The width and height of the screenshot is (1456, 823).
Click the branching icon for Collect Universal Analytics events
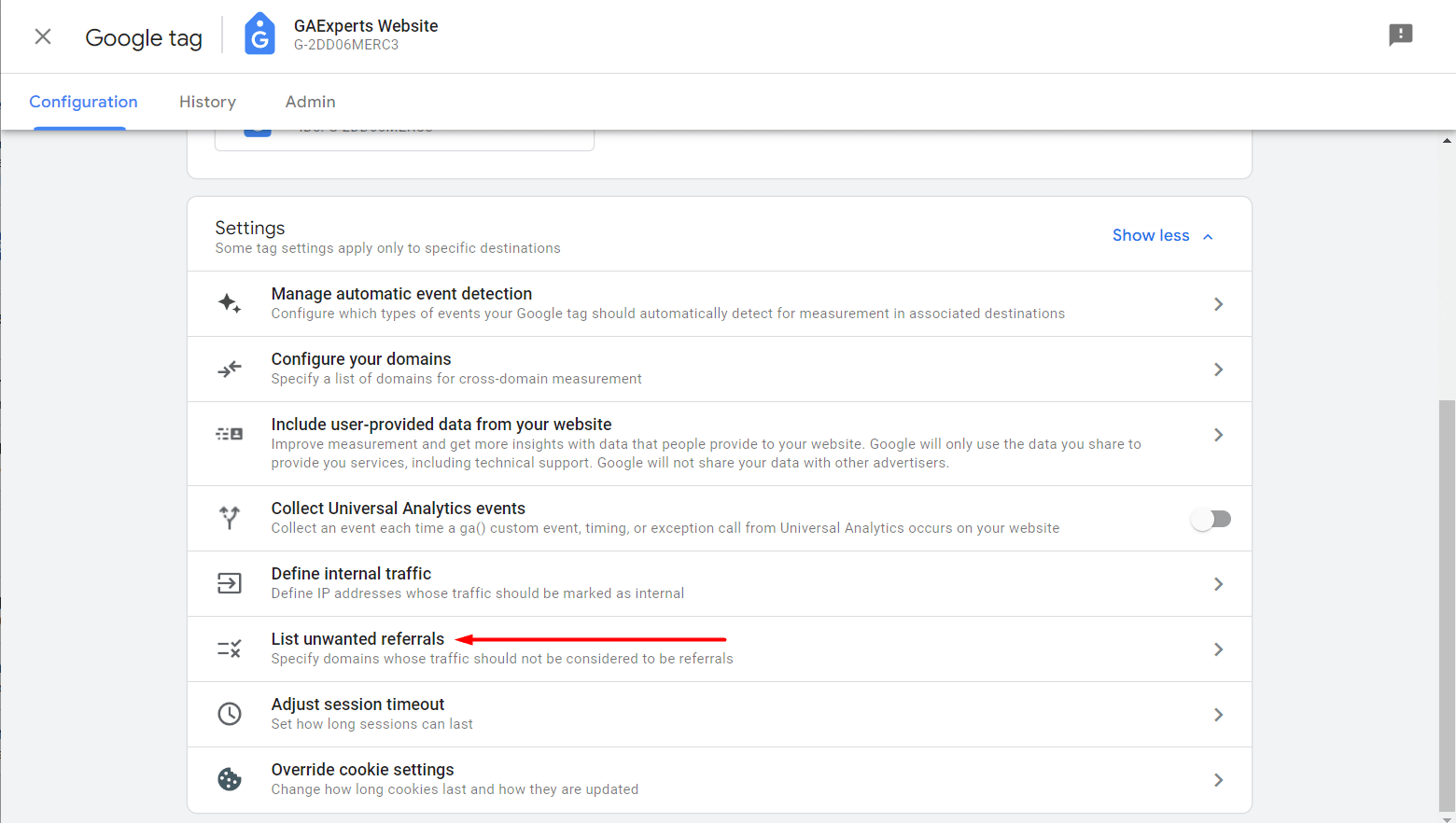(230, 518)
